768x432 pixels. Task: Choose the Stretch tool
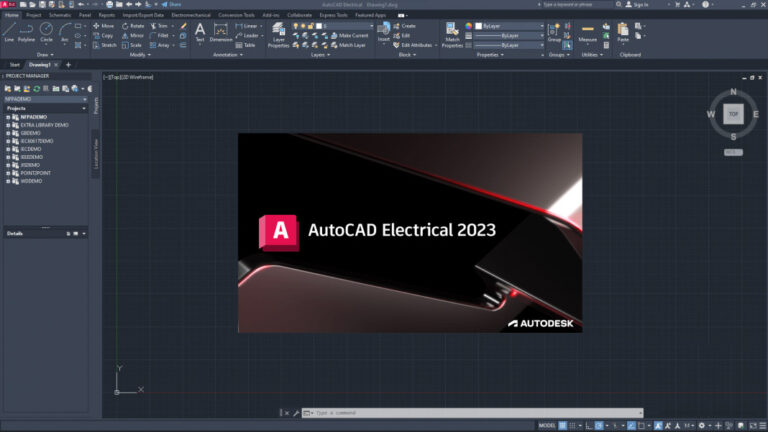(x=105, y=45)
